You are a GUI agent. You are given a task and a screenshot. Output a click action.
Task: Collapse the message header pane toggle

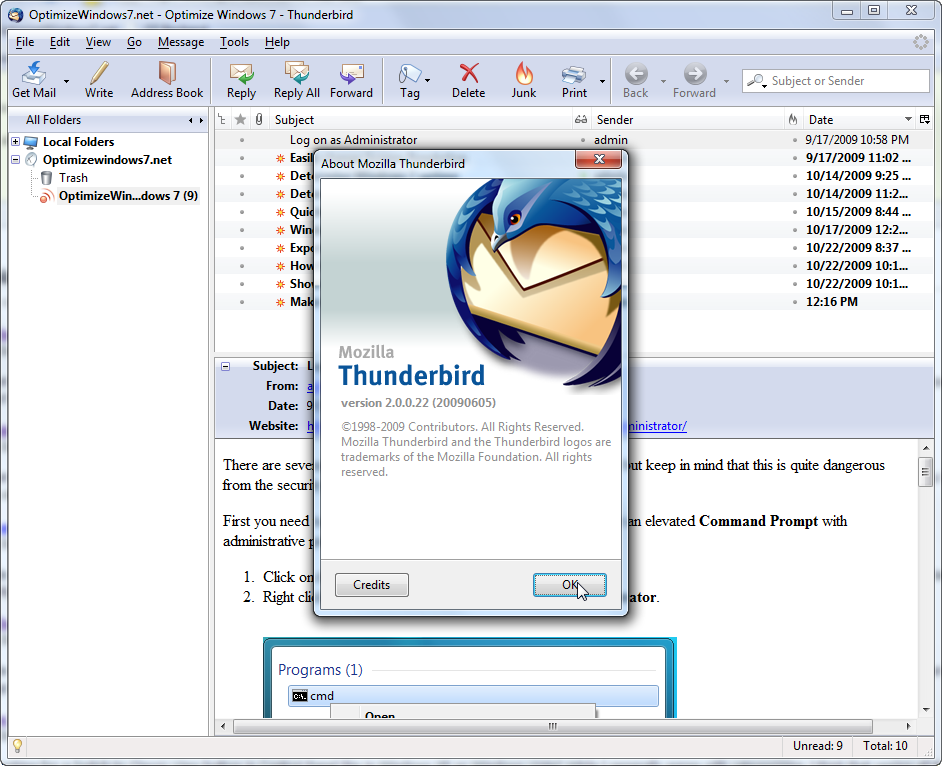click(225, 366)
